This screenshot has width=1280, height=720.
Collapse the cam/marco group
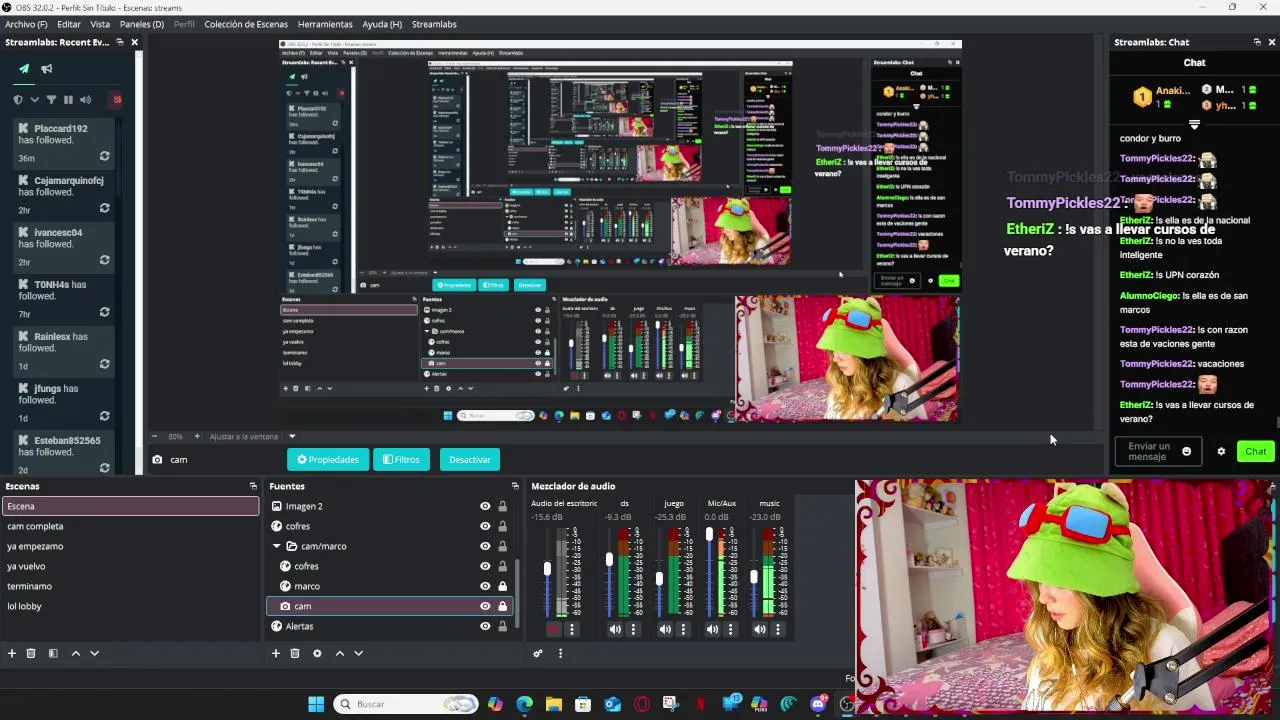click(277, 546)
